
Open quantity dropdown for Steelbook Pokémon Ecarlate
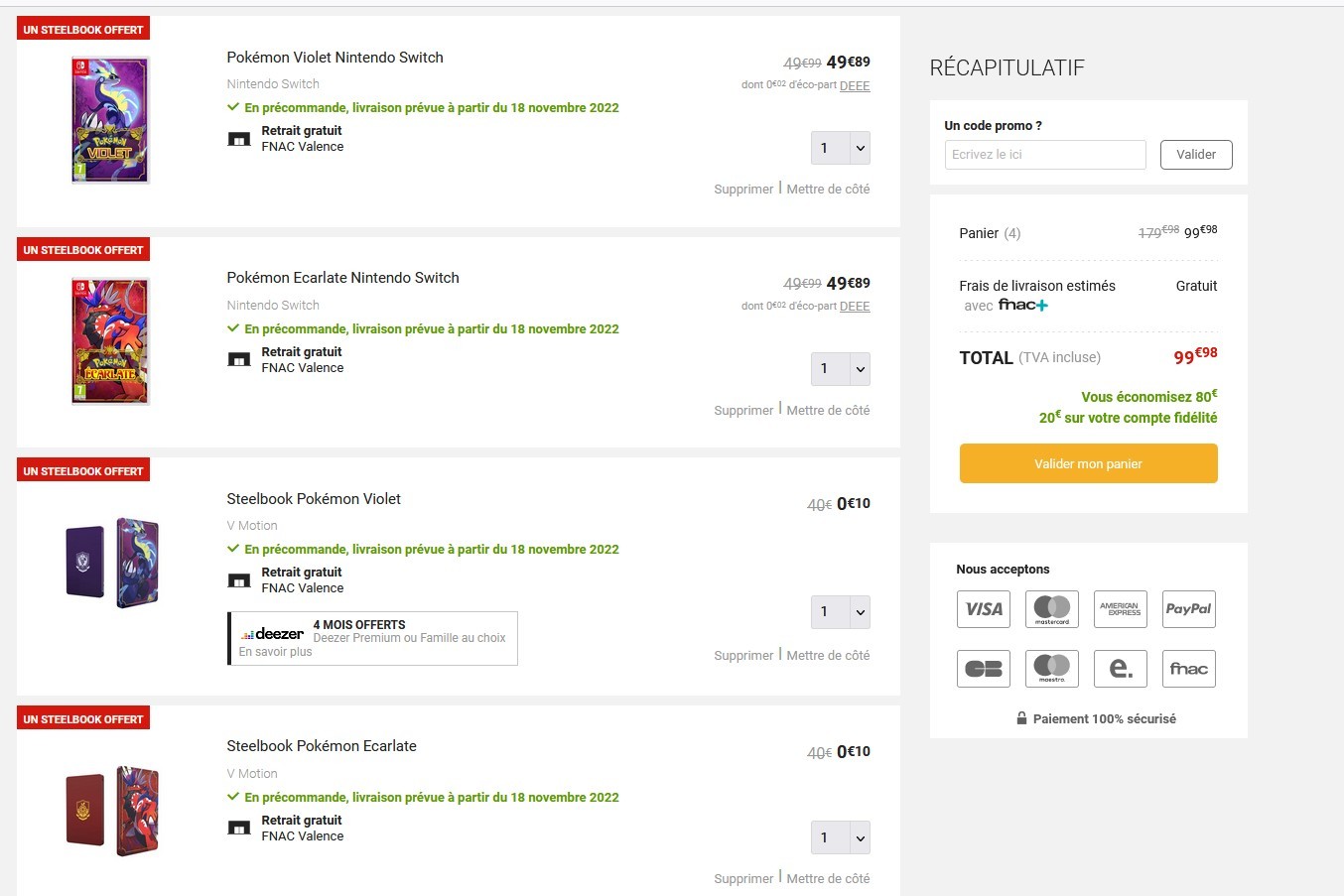click(x=841, y=837)
